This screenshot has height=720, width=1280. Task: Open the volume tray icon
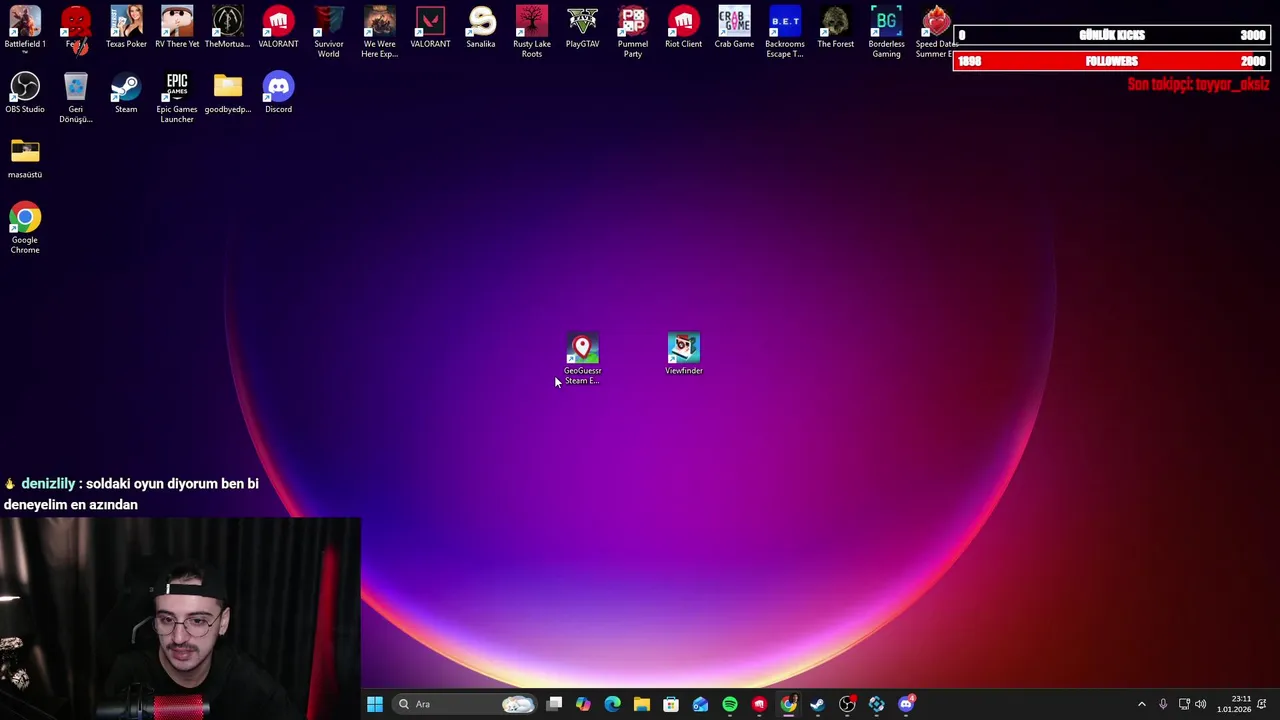1200,704
